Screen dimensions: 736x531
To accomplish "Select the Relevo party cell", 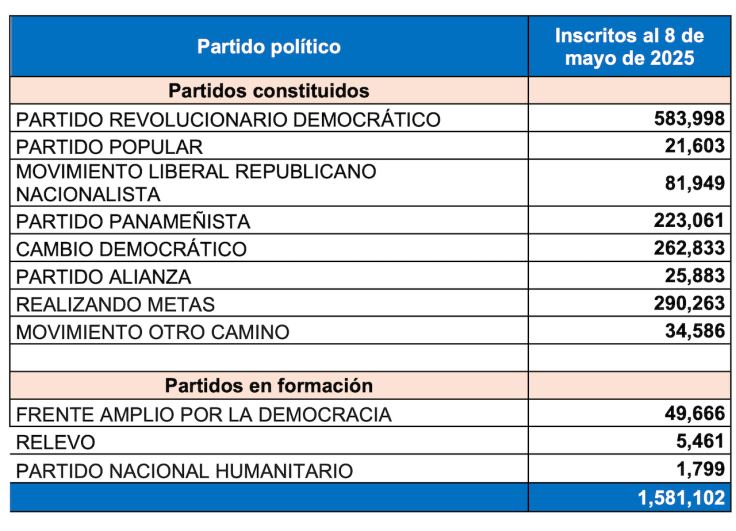I will pos(57,442).
